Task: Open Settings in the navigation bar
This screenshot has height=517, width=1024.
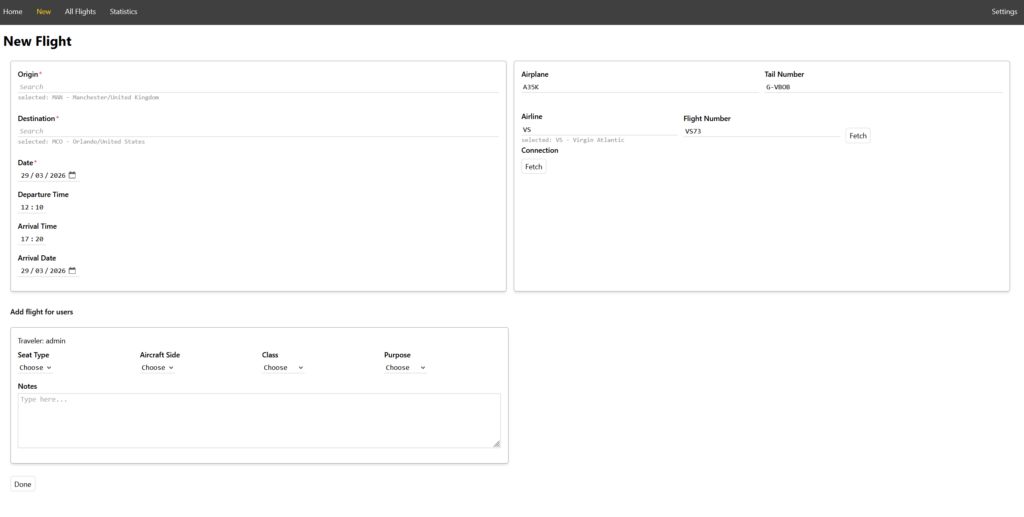Action: [1004, 11]
